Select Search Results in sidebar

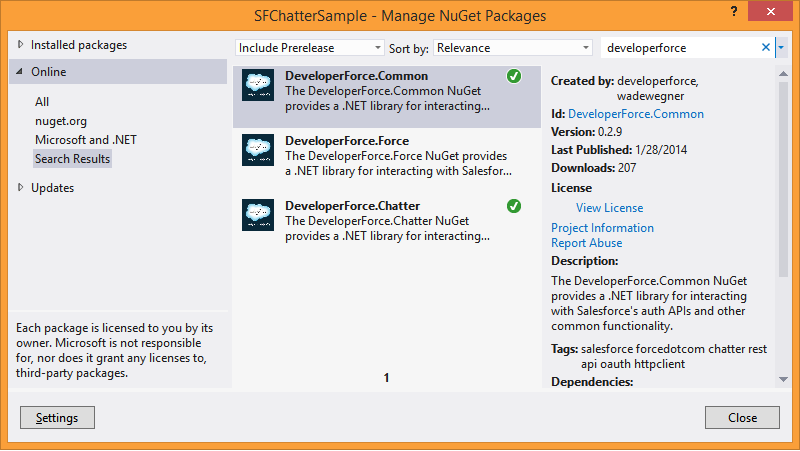(72, 159)
